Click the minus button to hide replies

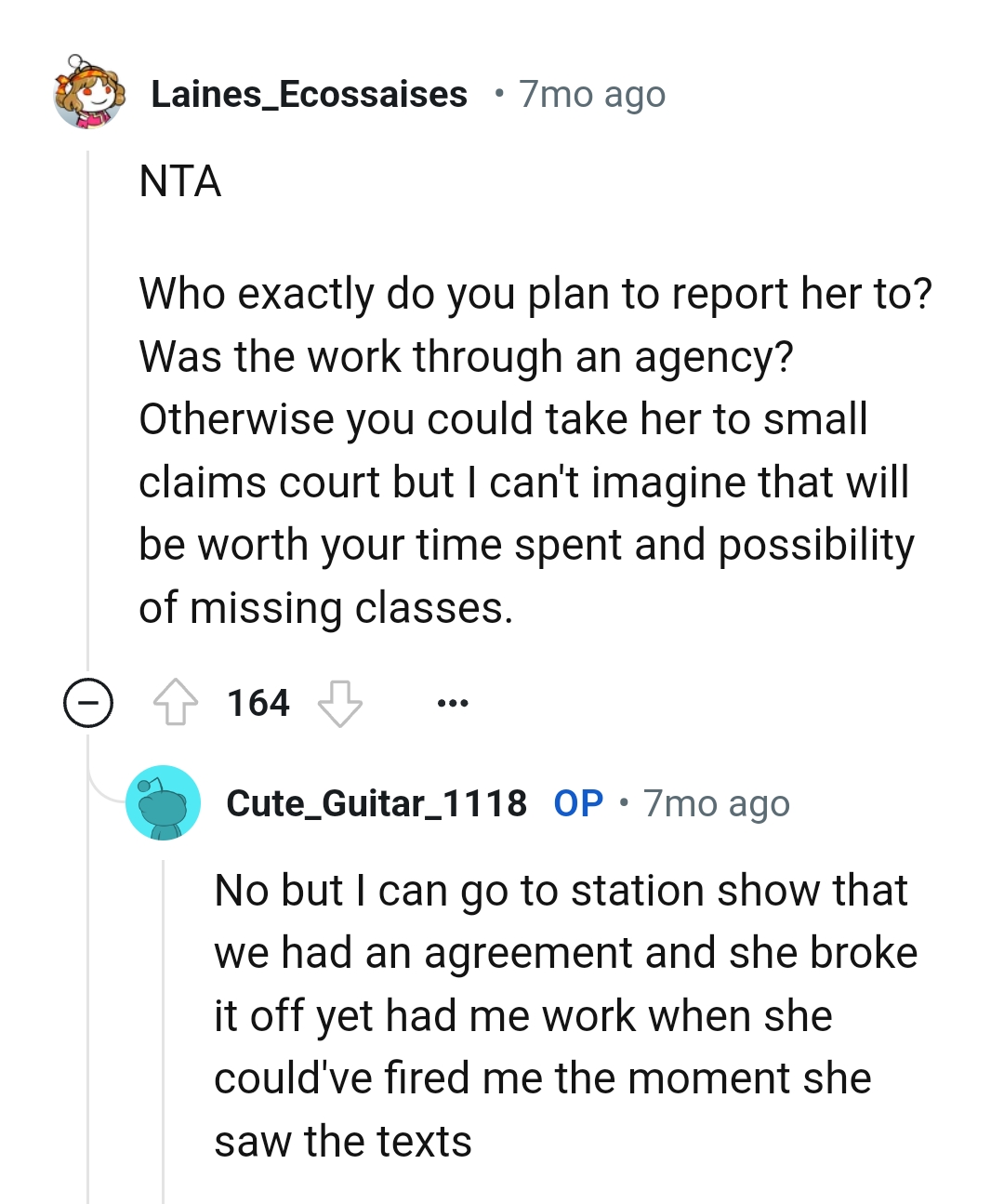coord(86,703)
